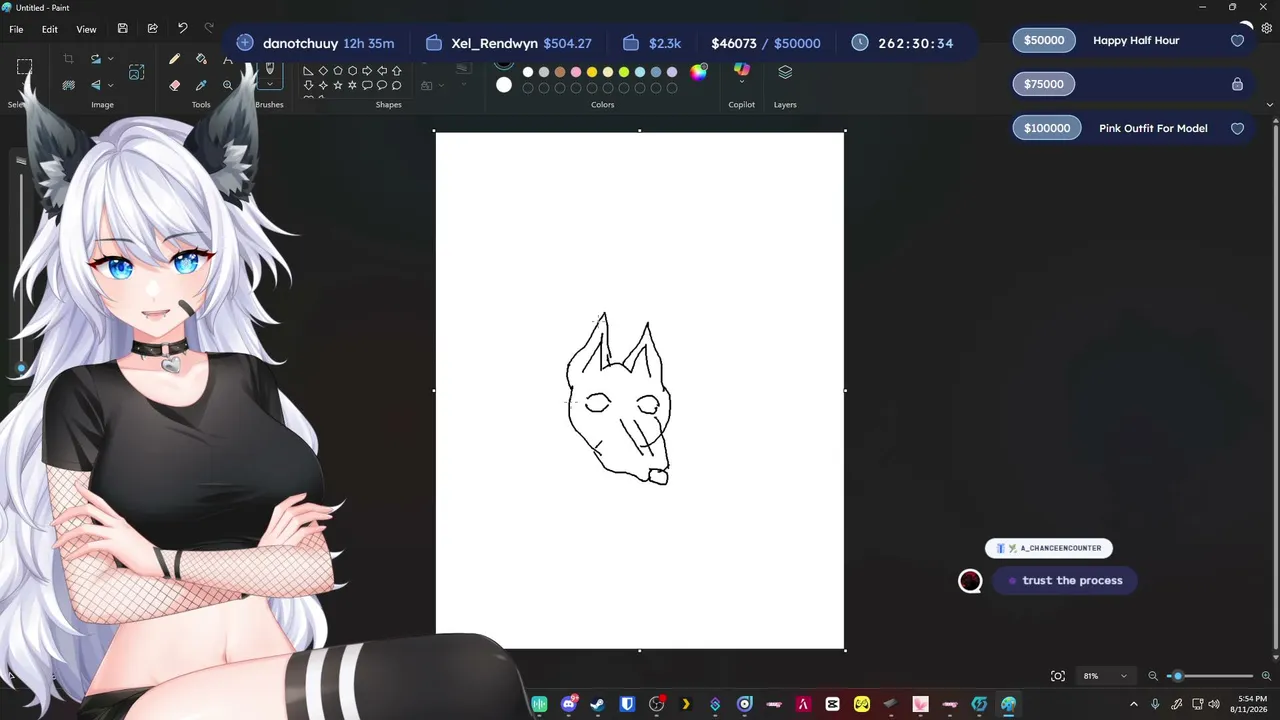1280x720 pixels.
Task: Click the Save icon in the title bar
Action: 122,29
